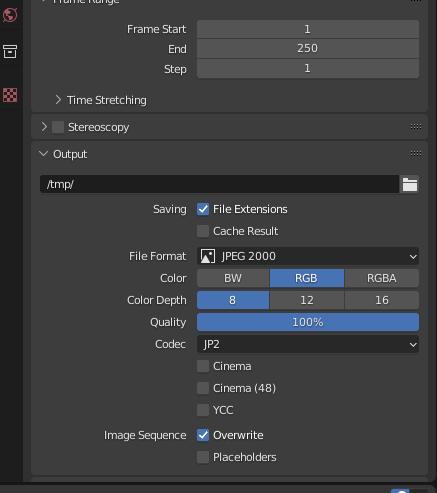The image size is (437, 493).
Task: Expand the Time Stretching subpanel
Action: 58,100
